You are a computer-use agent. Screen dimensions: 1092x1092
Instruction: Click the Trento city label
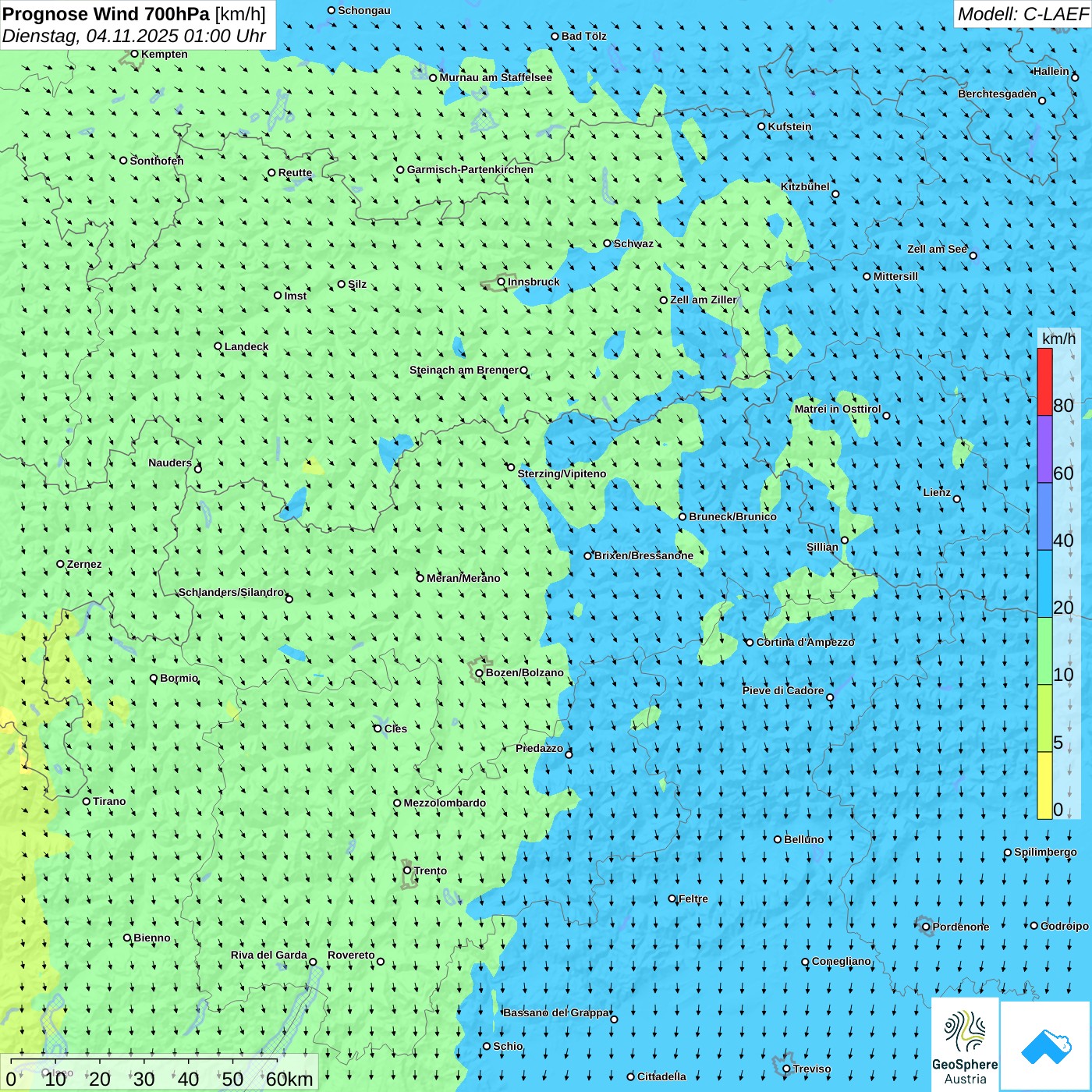(x=431, y=870)
